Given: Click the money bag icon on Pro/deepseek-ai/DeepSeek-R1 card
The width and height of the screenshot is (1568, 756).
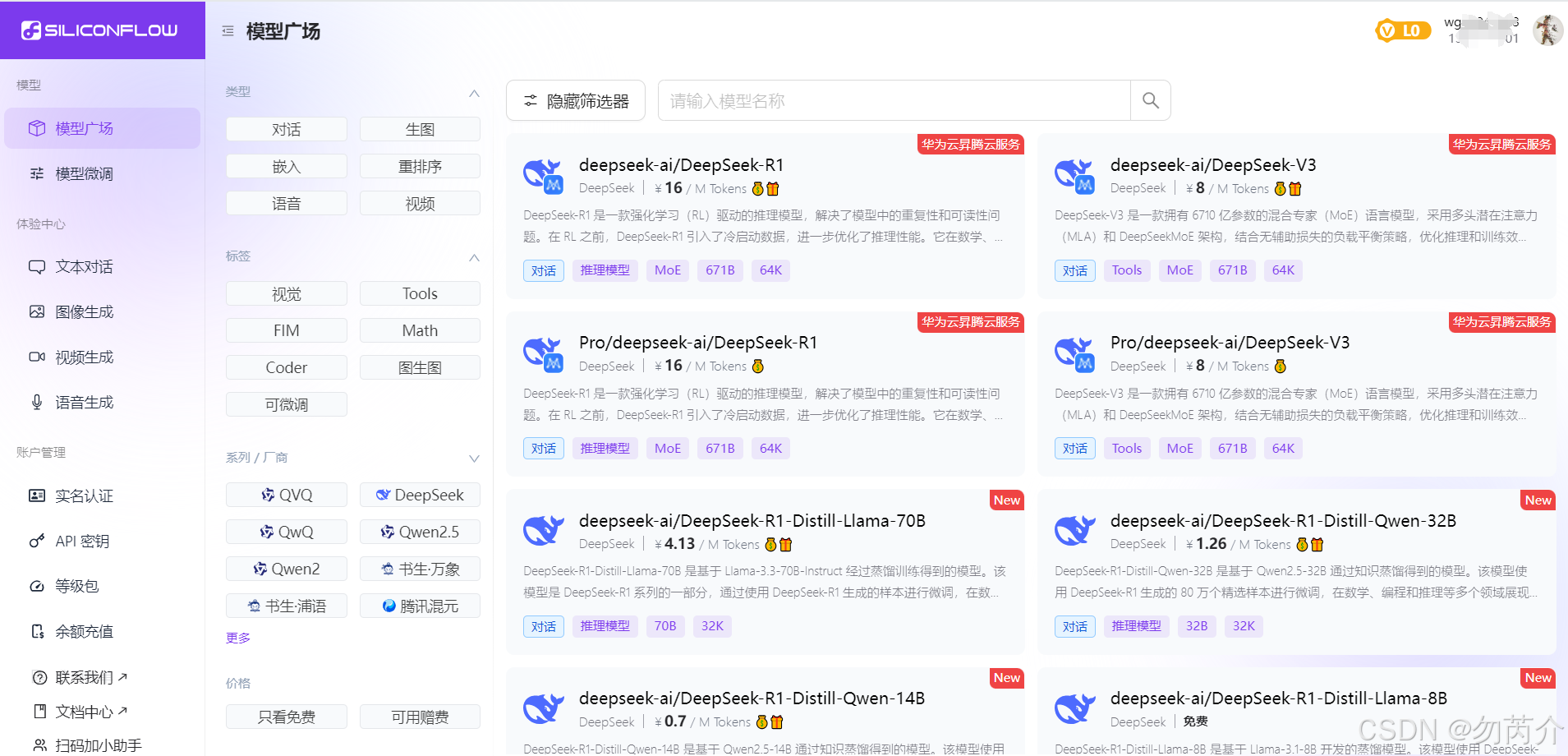Looking at the screenshot, I should pos(758,366).
